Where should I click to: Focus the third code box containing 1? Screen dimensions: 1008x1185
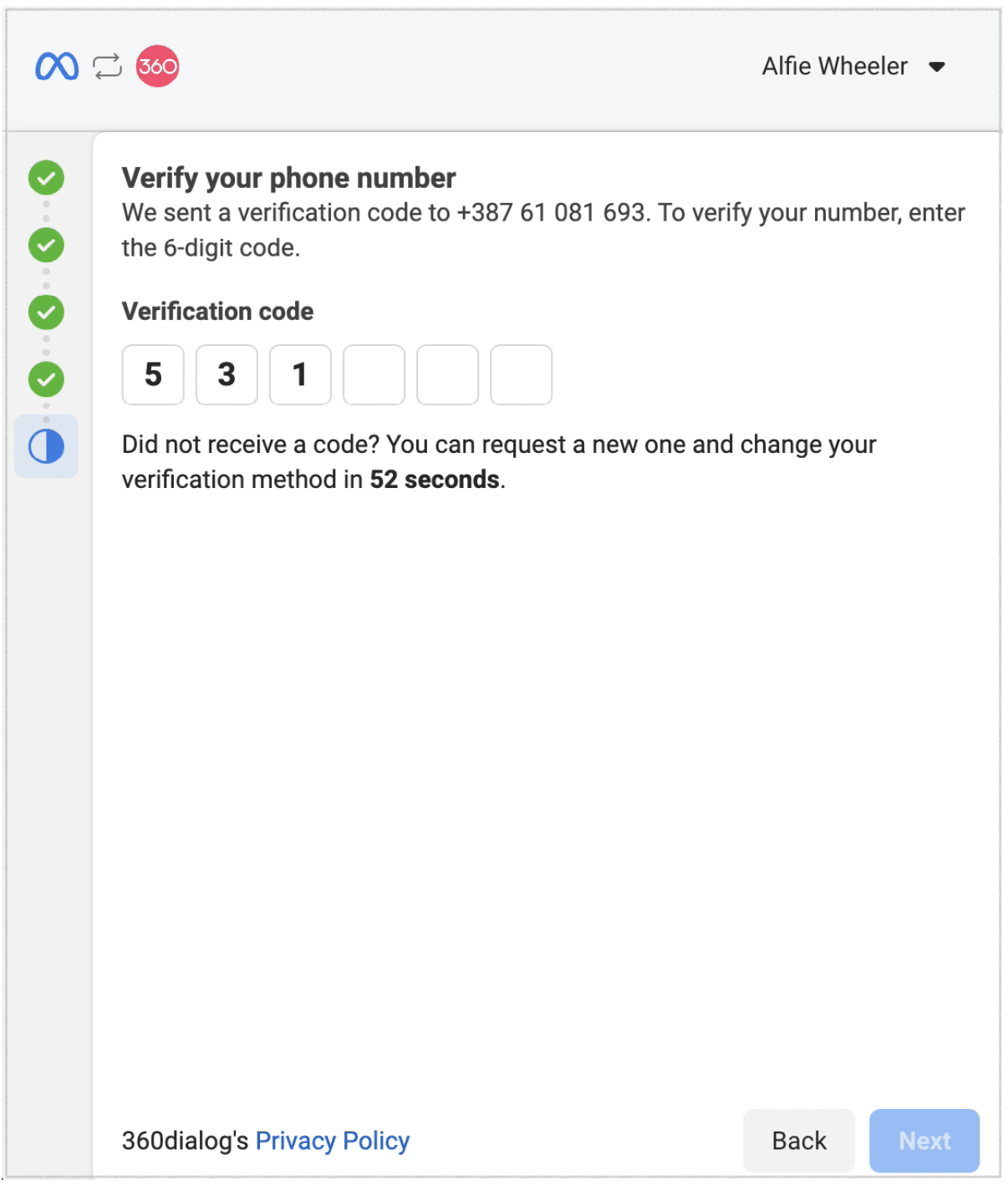tap(300, 374)
